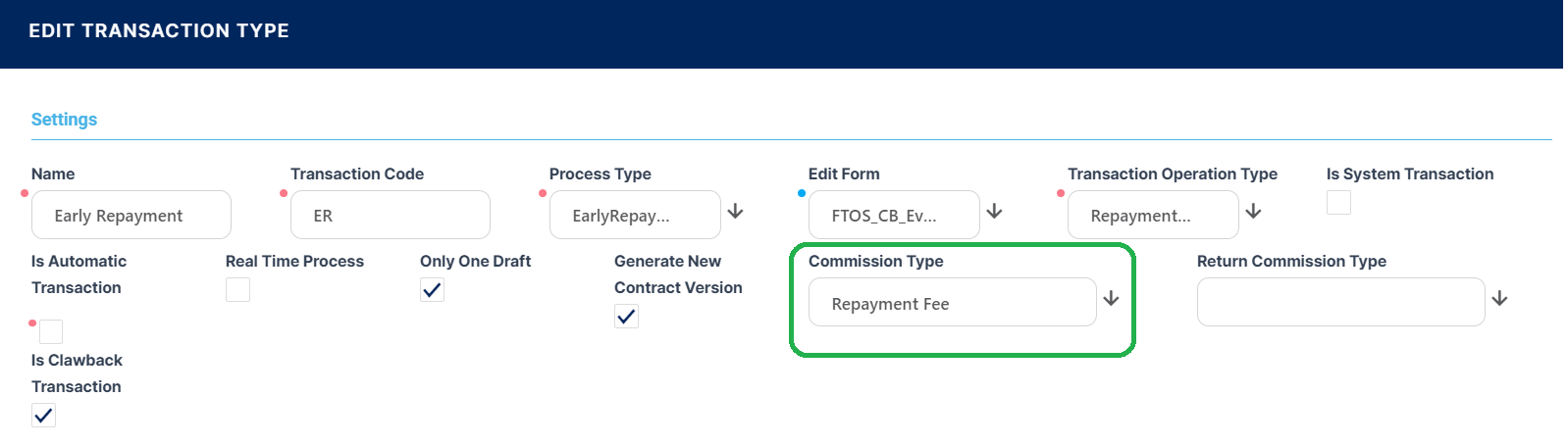Open the Process Type dropdown arrow
This screenshot has width=1568, height=446.
[735, 212]
